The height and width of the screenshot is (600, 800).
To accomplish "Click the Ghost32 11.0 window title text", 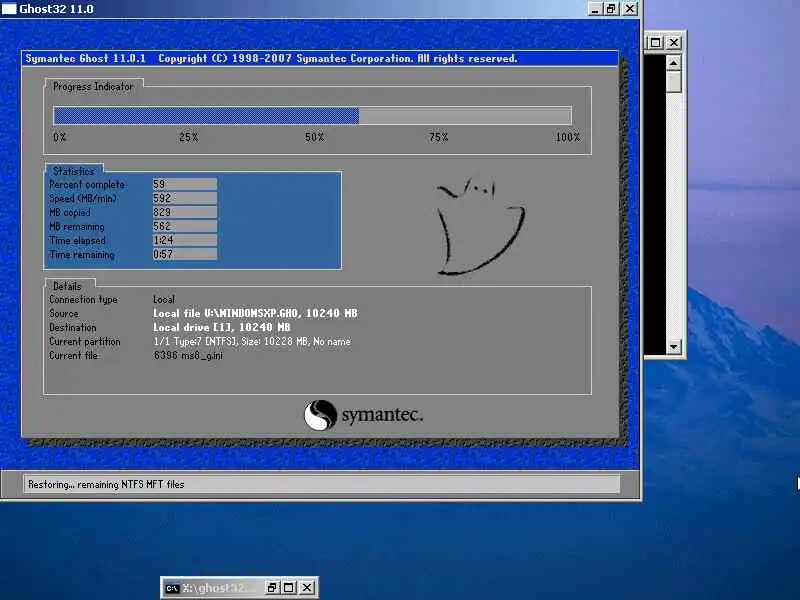I will tap(56, 9).
